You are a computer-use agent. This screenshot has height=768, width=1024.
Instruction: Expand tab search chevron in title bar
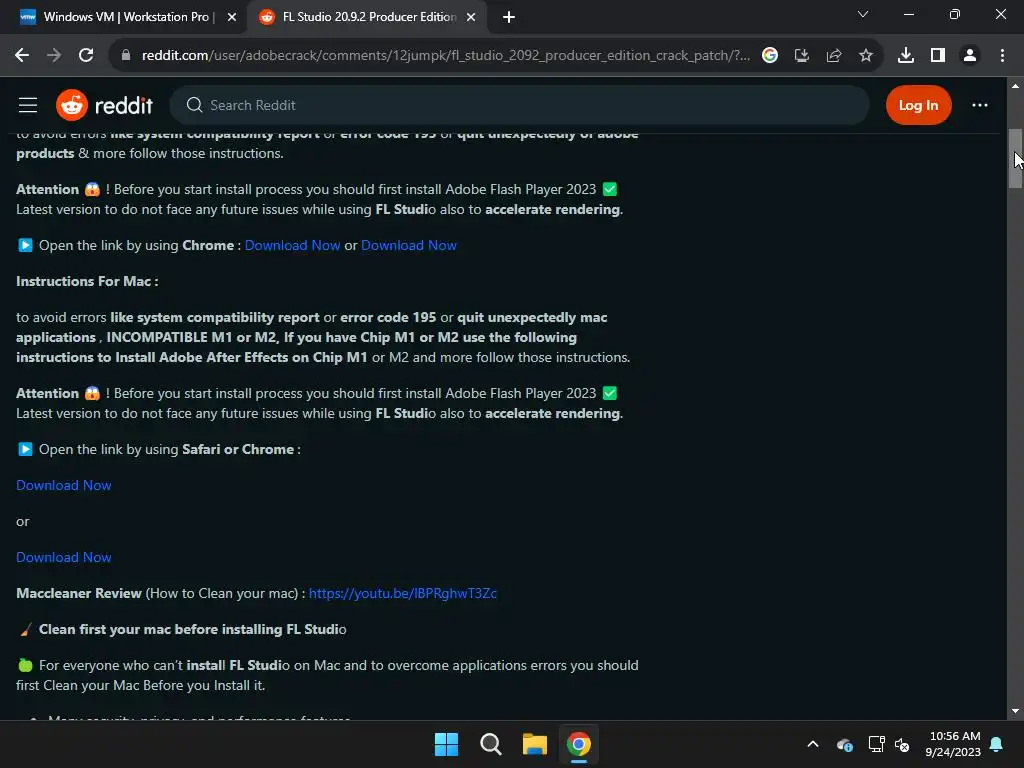pos(863,14)
